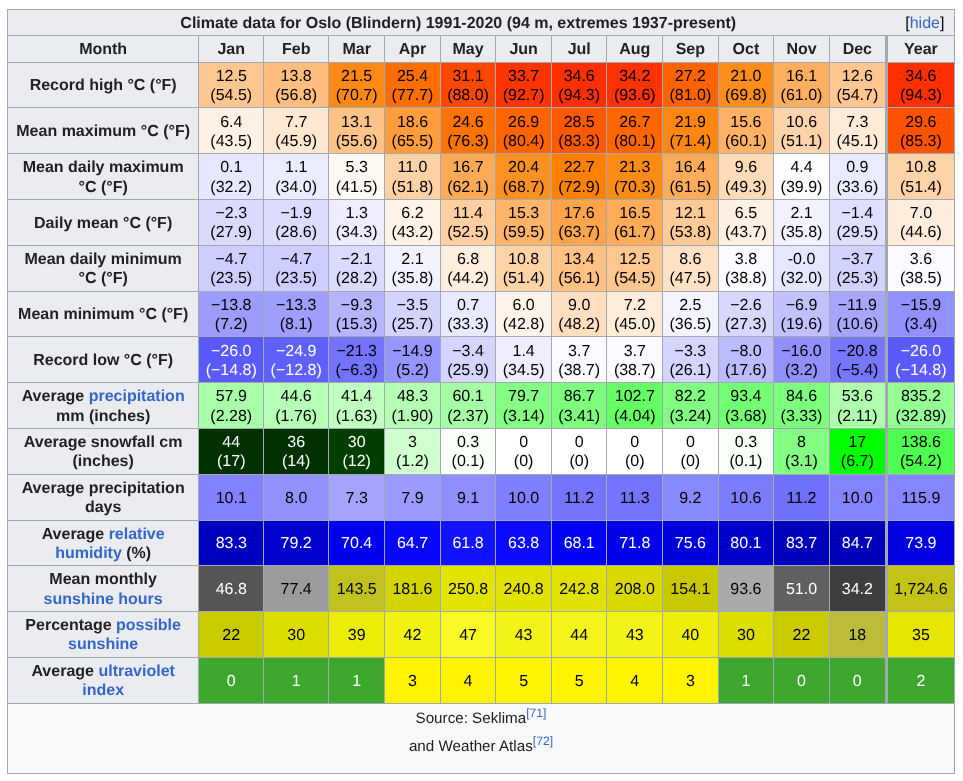Select the August precipitation cell 102.7
Screen dimensions: 963x781
click(634, 405)
